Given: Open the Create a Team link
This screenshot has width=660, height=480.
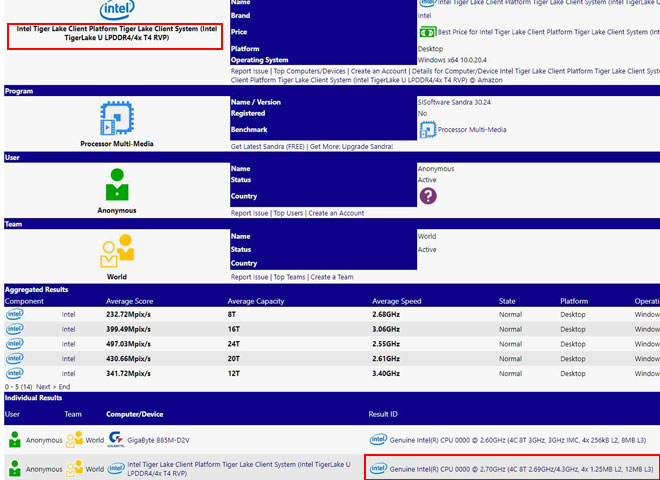Looking at the screenshot, I should point(332,277).
